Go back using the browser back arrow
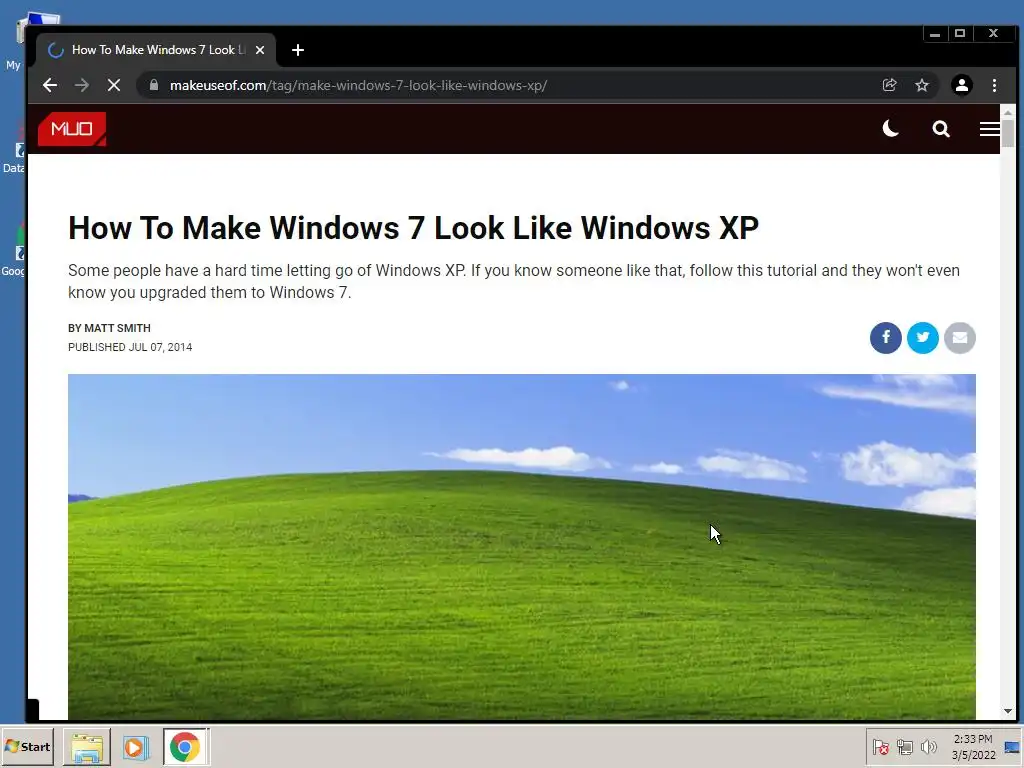 [x=50, y=85]
